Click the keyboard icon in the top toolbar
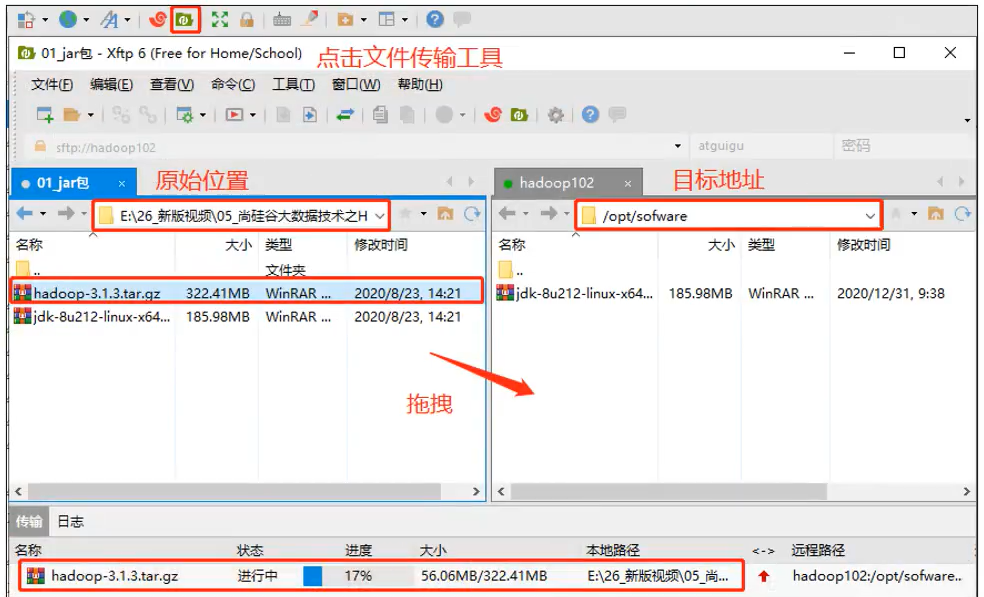Screen dimensions: 984x597 pyautogui.click(x=282, y=20)
